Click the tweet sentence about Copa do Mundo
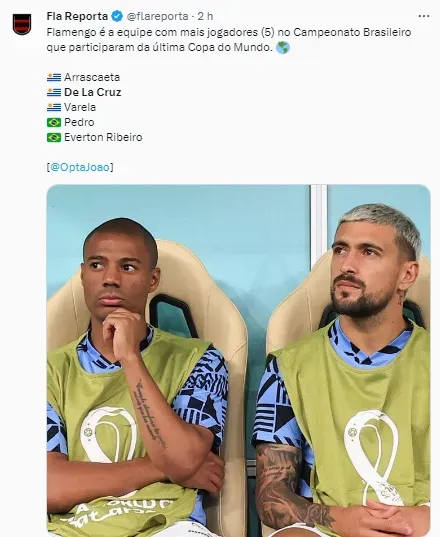Image resolution: width=440 pixels, height=537 pixels. point(229,40)
